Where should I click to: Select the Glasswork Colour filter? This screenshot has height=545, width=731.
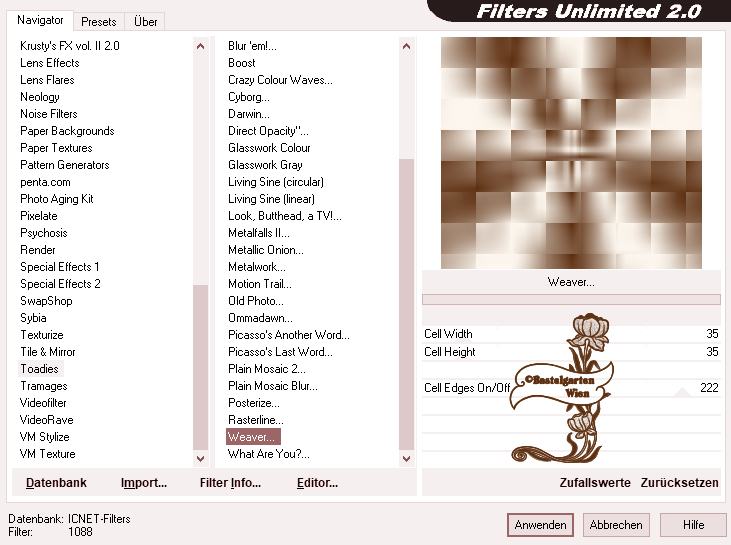269,148
